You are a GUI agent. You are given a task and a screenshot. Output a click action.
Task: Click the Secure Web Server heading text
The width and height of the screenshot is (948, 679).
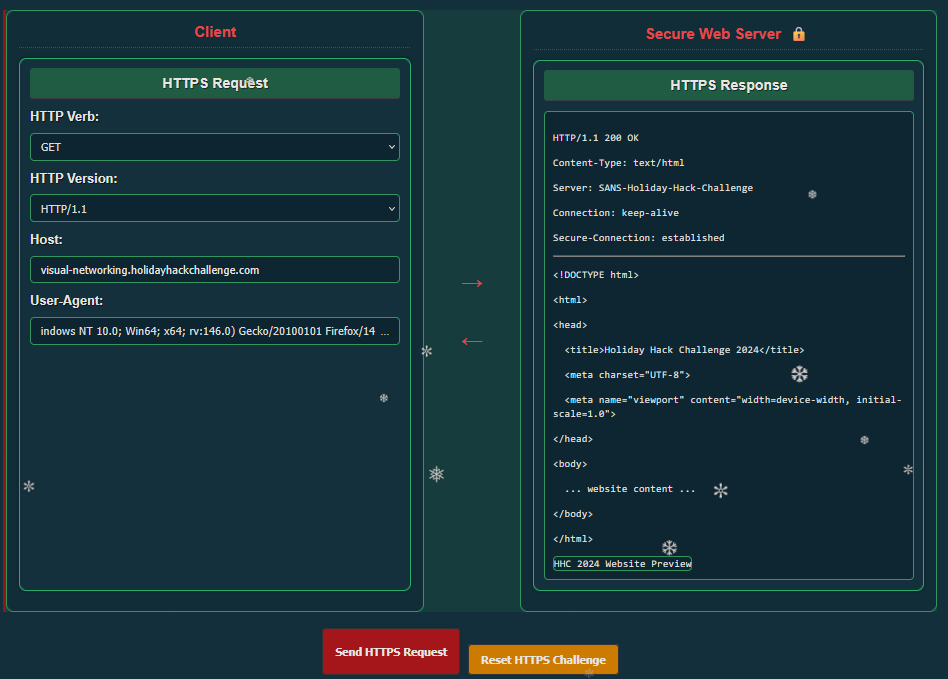pos(713,34)
